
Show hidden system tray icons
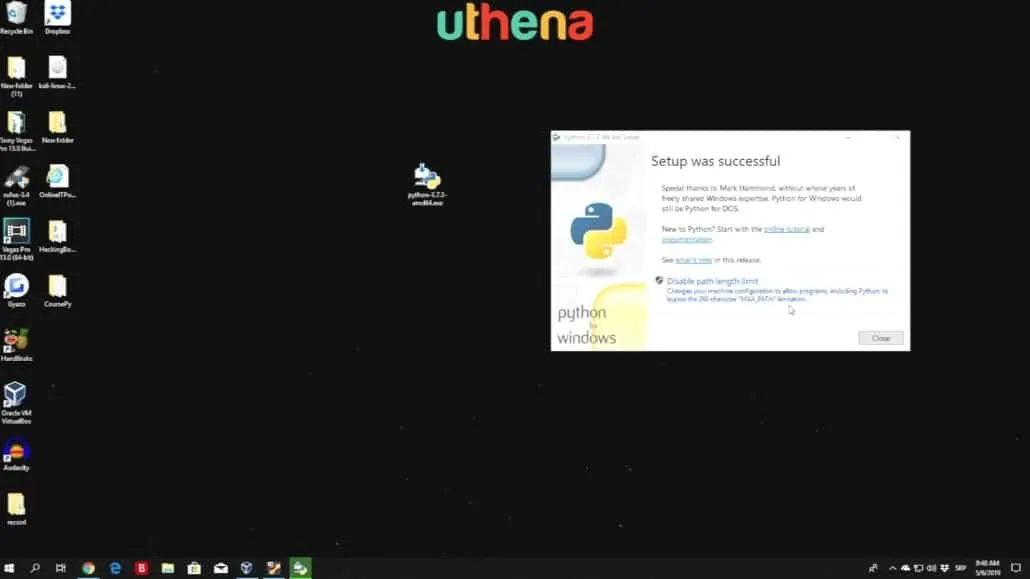point(892,568)
